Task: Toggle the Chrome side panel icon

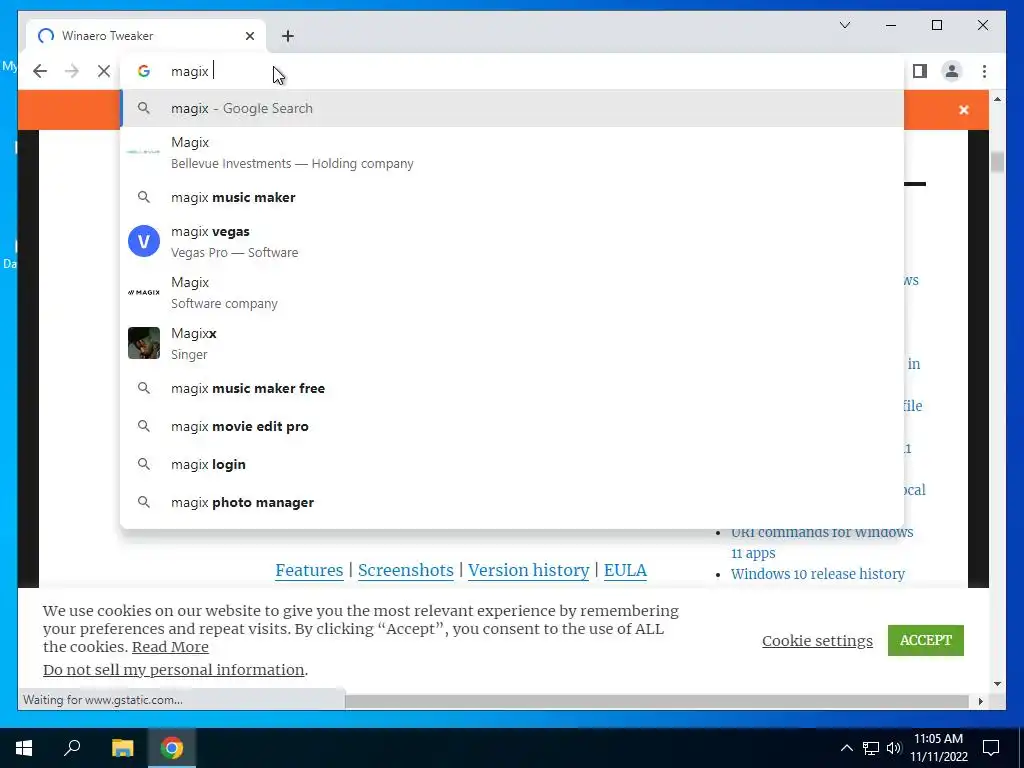Action: point(920,71)
